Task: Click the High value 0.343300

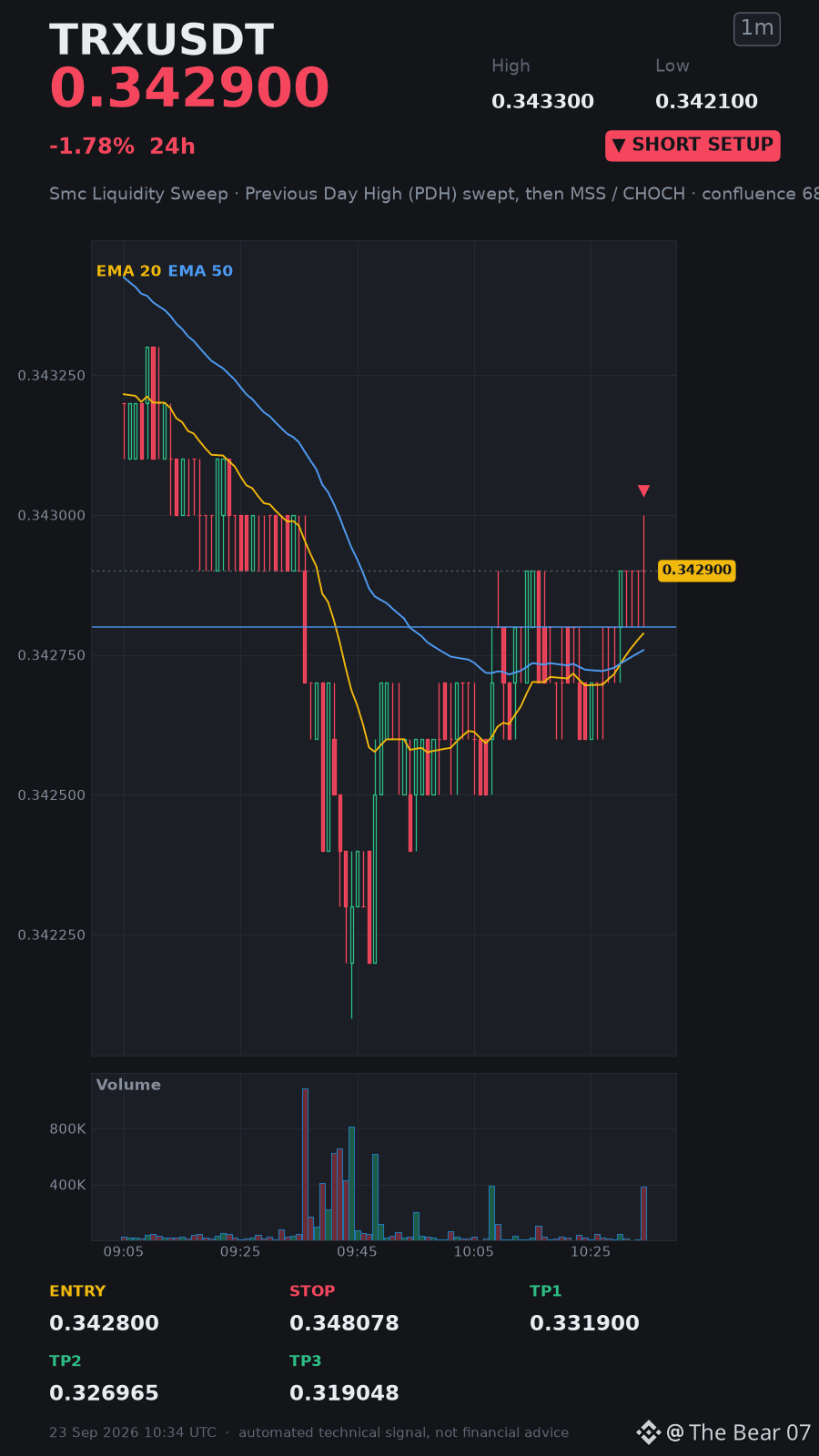Action: point(542,102)
